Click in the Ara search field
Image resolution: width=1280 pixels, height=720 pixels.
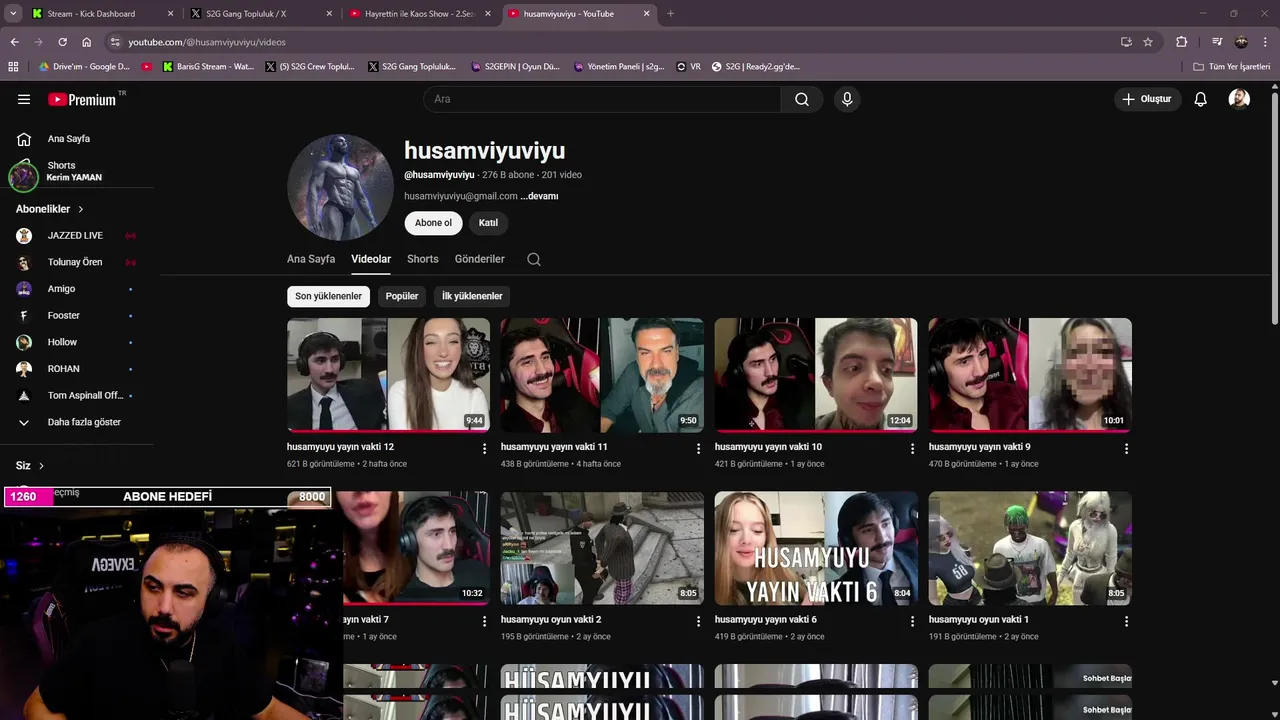[x=603, y=99]
